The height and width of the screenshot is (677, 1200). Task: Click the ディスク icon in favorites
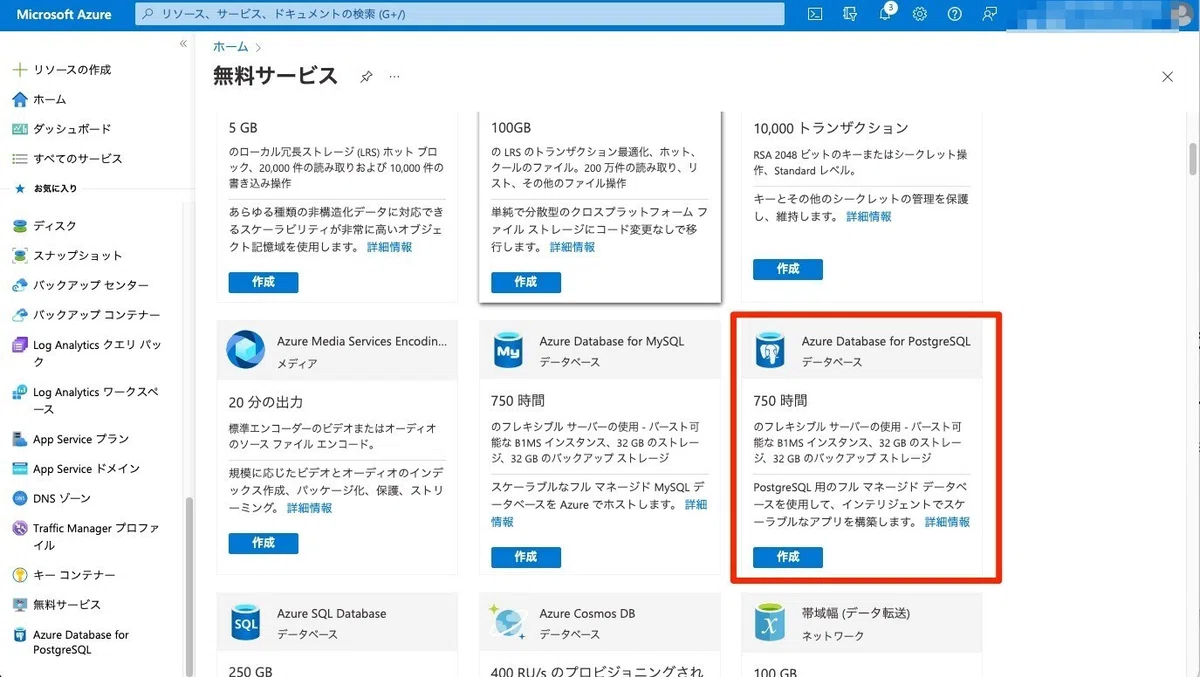pyautogui.click(x=19, y=226)
